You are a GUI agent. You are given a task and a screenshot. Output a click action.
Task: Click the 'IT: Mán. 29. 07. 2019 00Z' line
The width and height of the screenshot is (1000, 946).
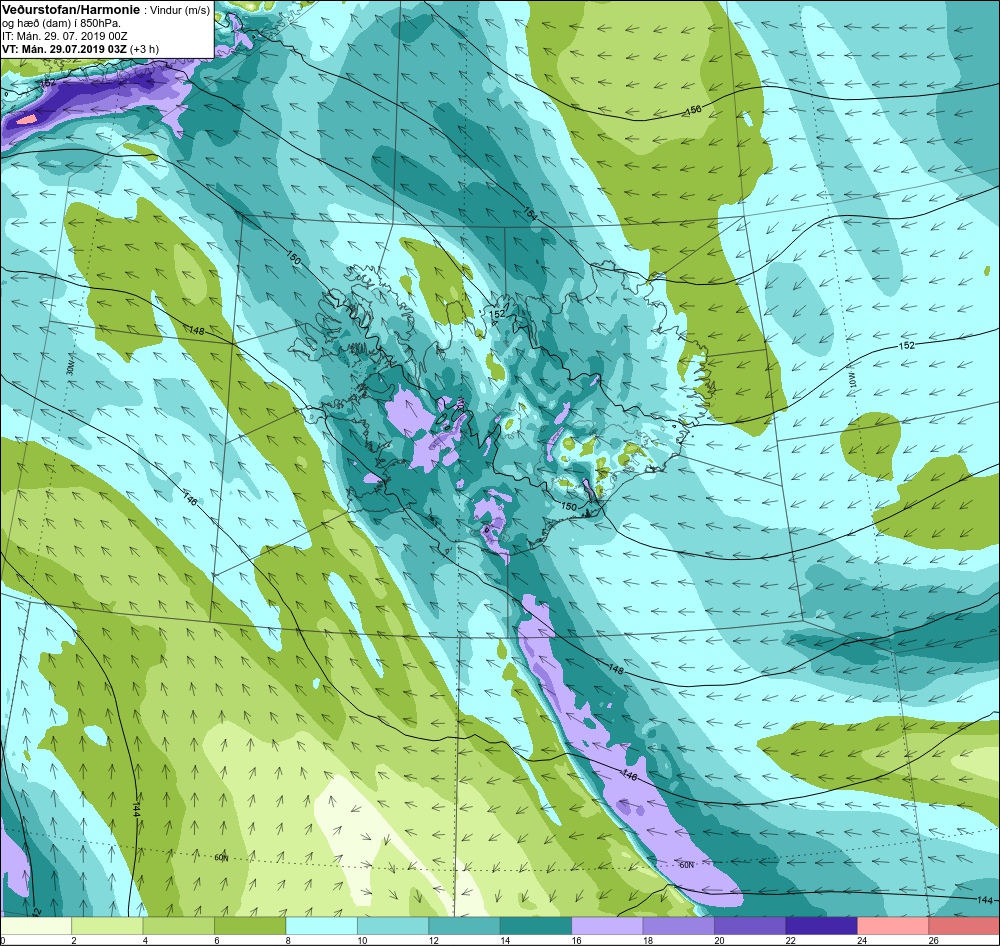65,36
